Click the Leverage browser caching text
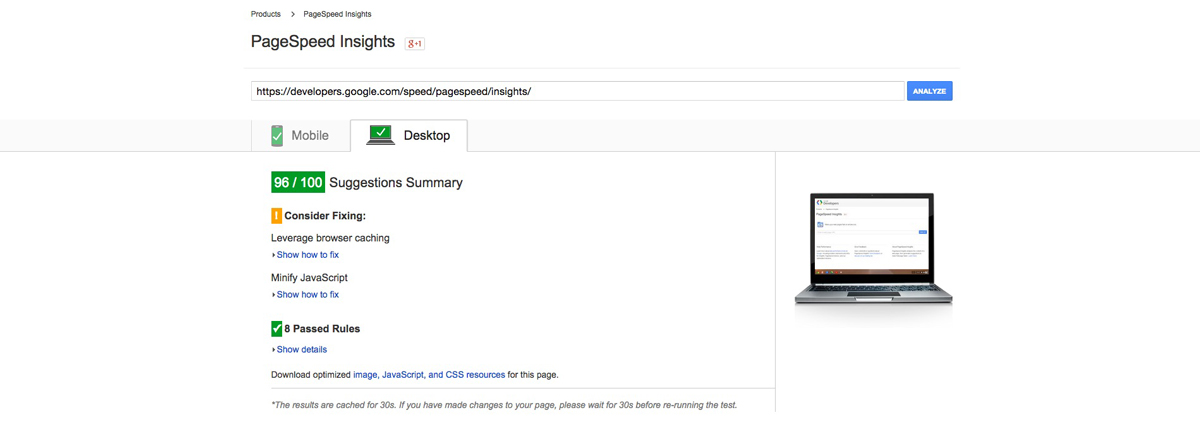The image size is (1200, 433). pyautogui.click(x=330, y=238)
